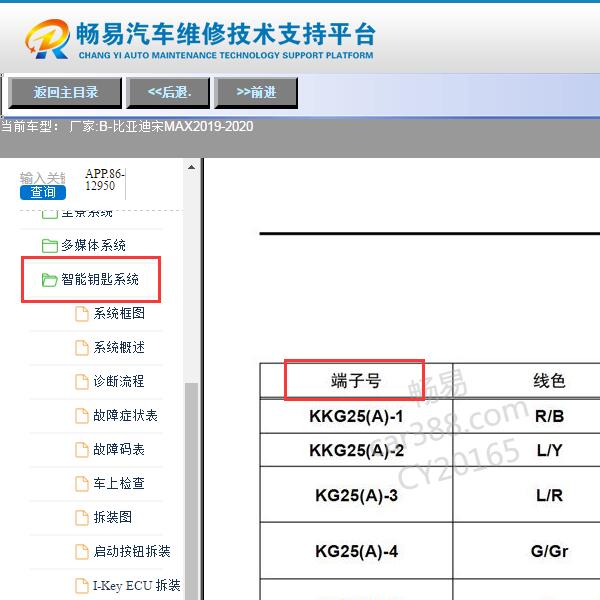600x600 pixels.
Task: Open the 诊断流程 document
Action: (x=119, y=381)
